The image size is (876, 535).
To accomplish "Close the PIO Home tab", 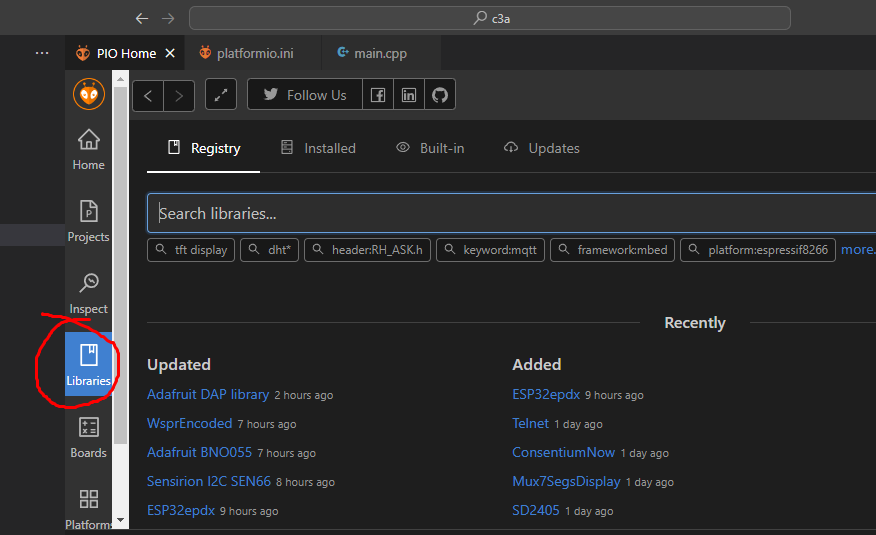I will [170, 53].
